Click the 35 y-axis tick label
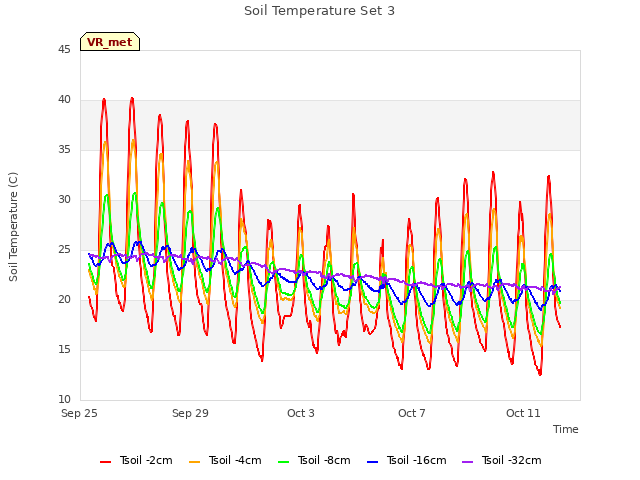Viewport: 640px width, 480px height. 64,150
